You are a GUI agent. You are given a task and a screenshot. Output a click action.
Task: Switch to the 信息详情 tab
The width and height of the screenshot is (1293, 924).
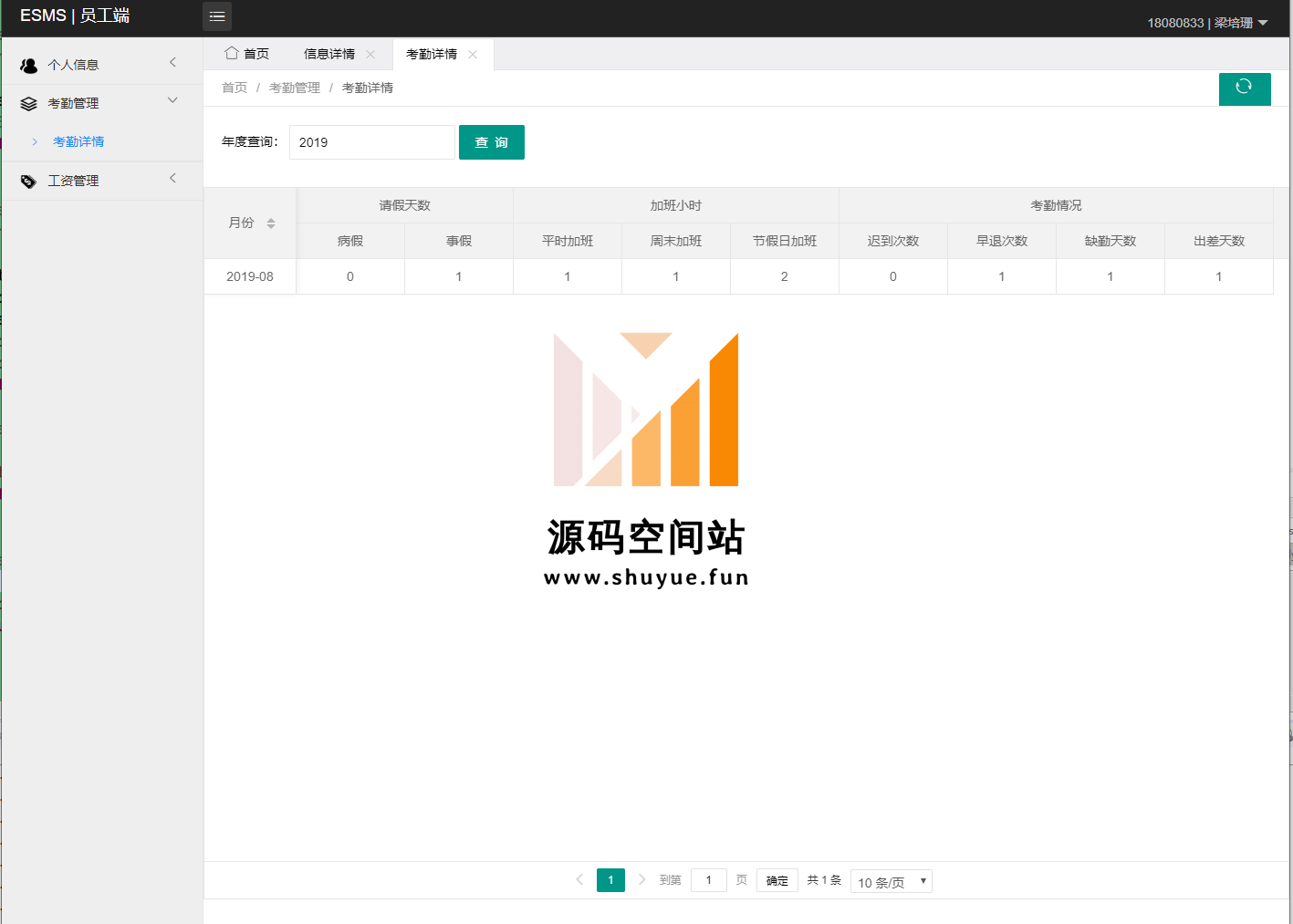pos(329,55)
